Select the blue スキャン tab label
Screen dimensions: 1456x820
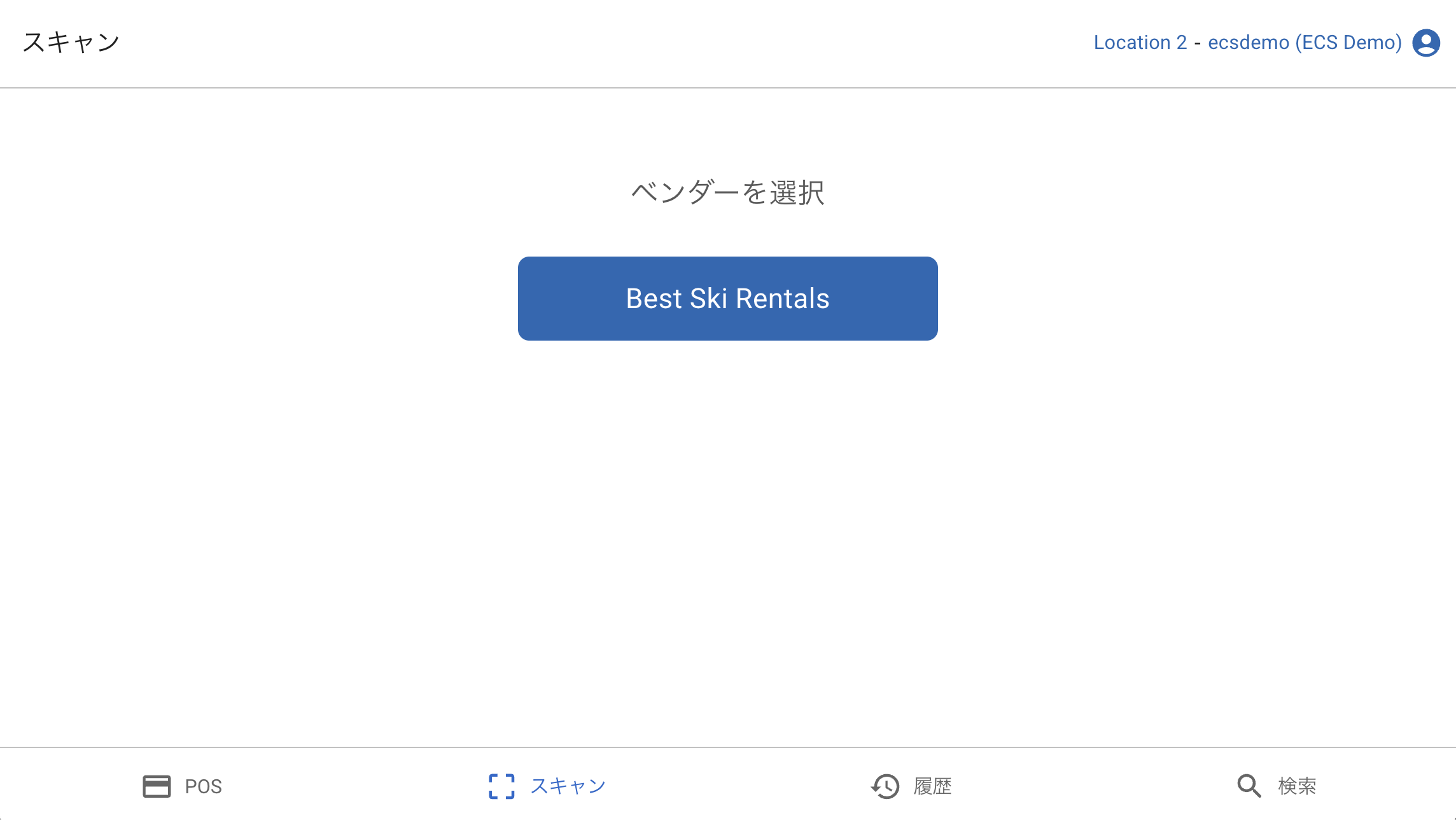point(568,787)
